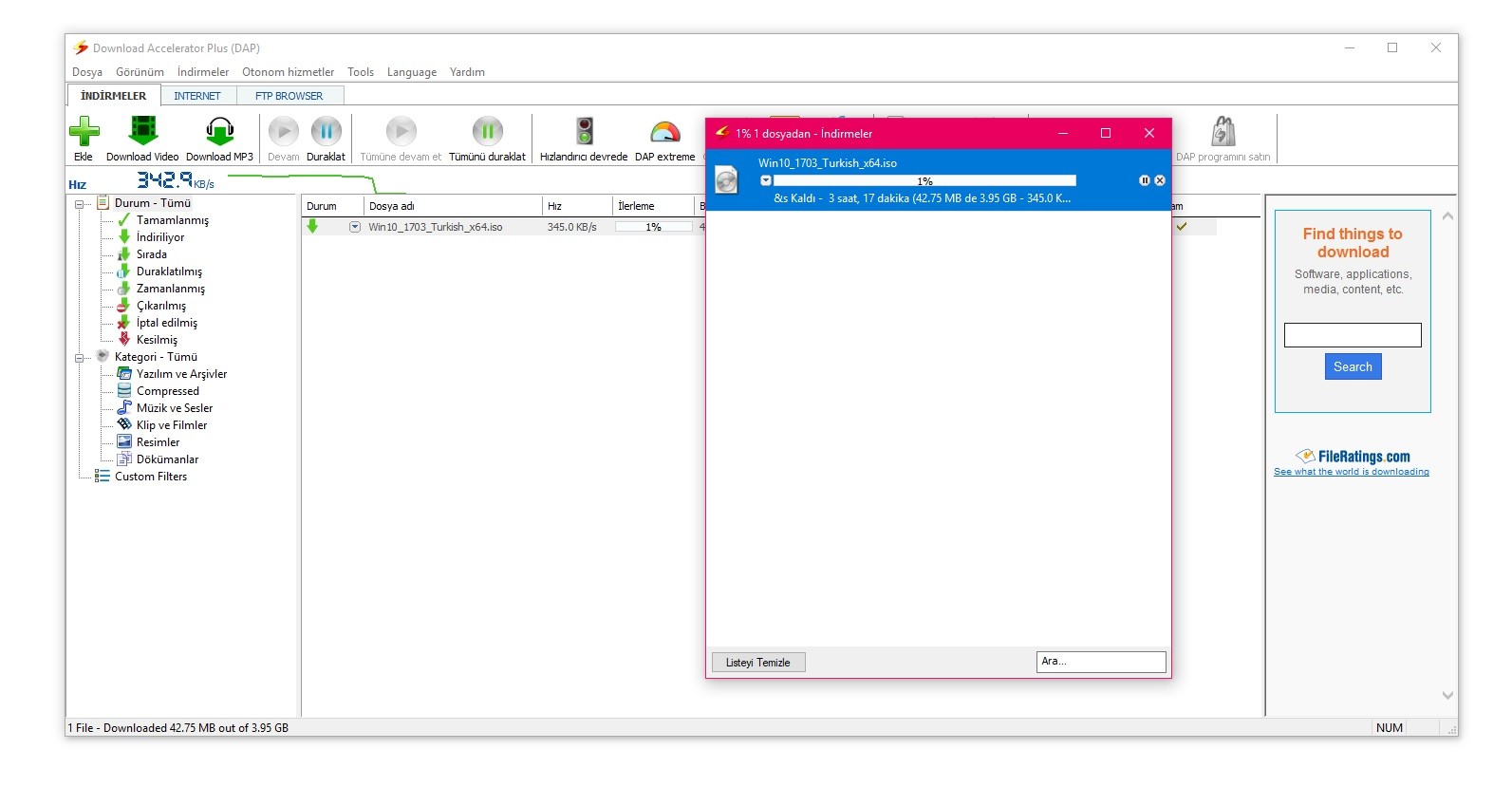Click the checkmark cell at end of download row
Viewport: 1512px width, 787px height.
pos(1182,227)
